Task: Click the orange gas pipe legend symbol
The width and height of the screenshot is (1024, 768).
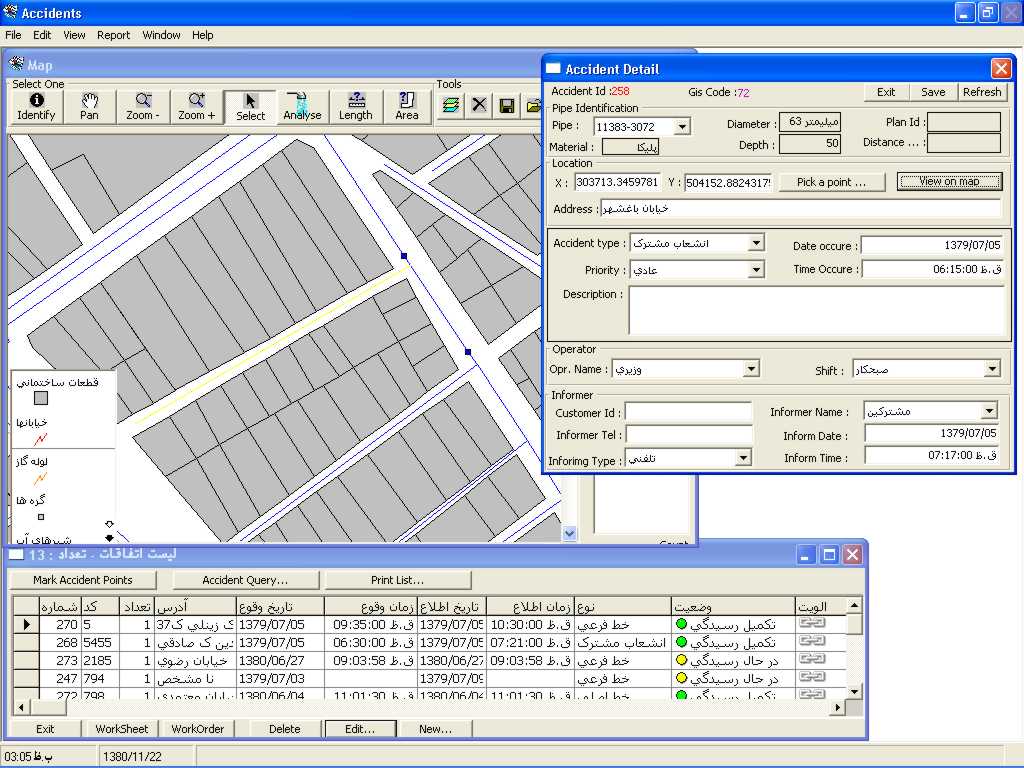Action: click(x=40, y=479)
